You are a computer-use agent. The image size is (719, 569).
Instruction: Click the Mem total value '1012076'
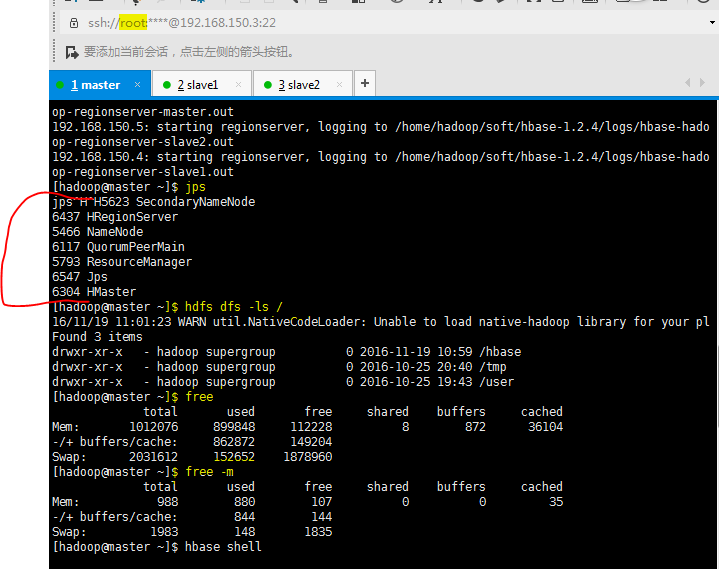tap(154, 427)
